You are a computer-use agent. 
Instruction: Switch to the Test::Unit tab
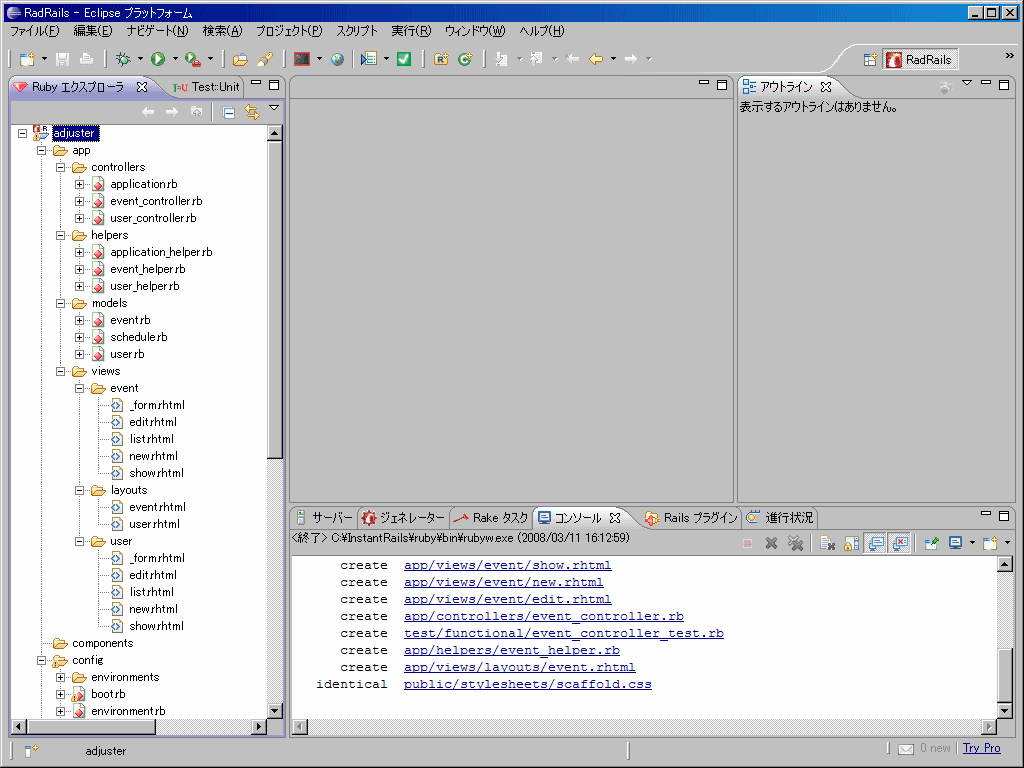[207, 86]
